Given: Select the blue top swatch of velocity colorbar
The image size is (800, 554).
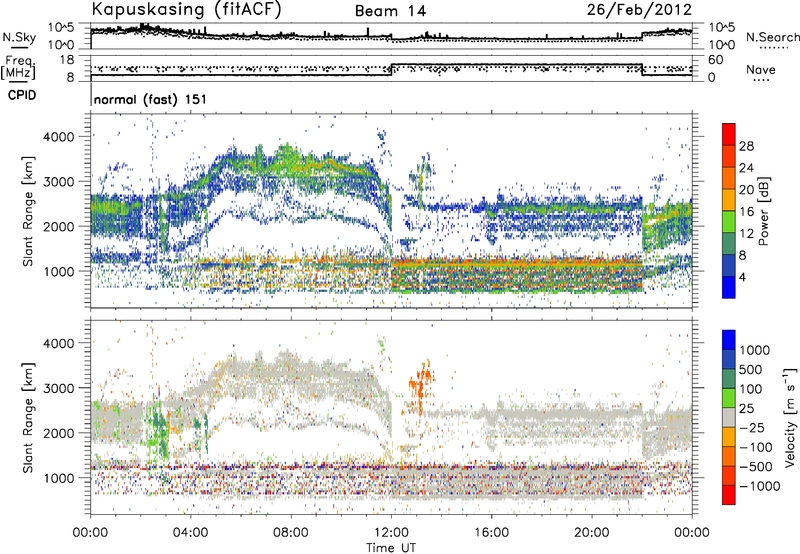Looking at the screenshot, I should pos(729,340).
